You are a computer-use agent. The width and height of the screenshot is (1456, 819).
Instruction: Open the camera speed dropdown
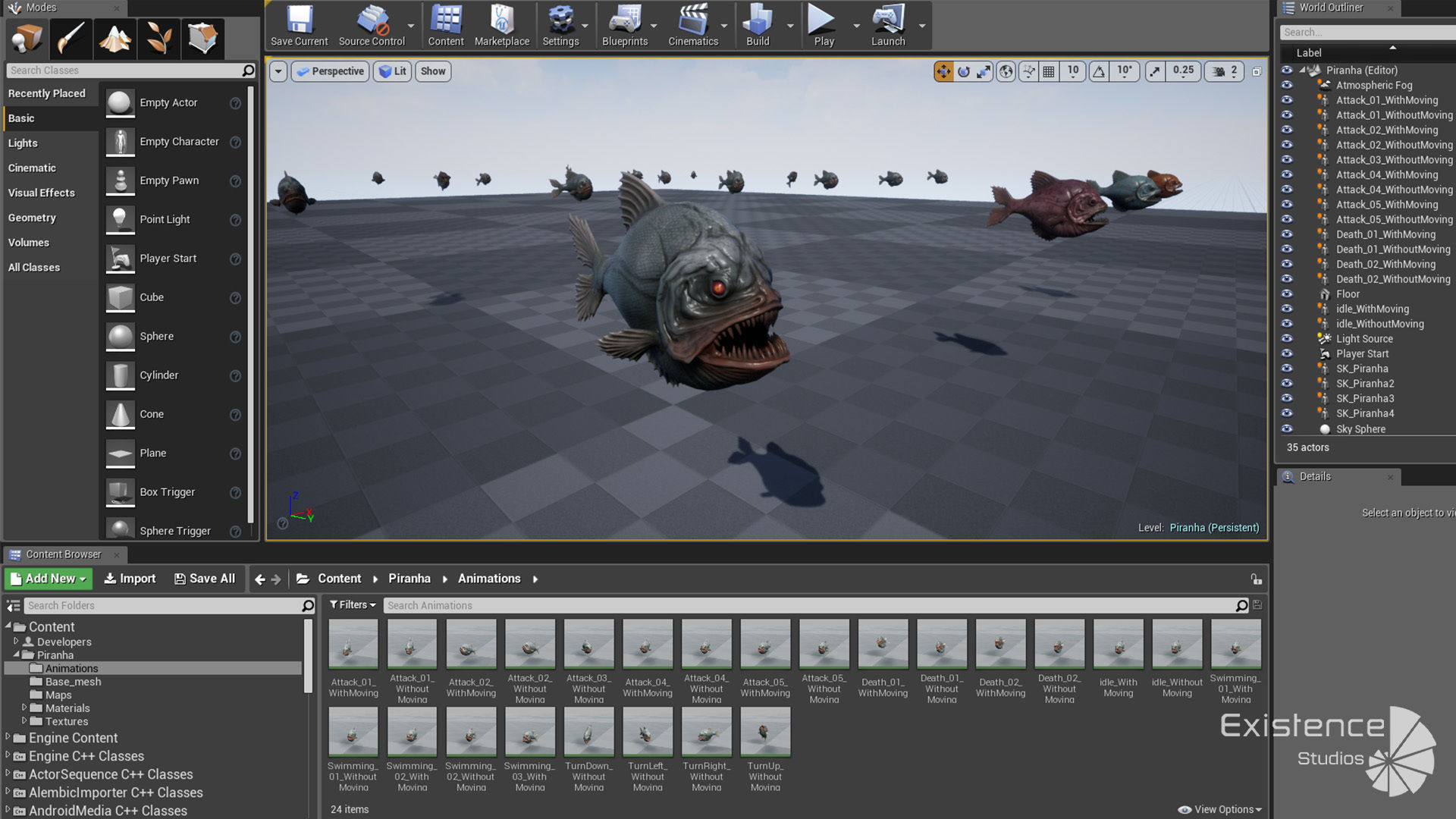click(x=1225, y=71)
